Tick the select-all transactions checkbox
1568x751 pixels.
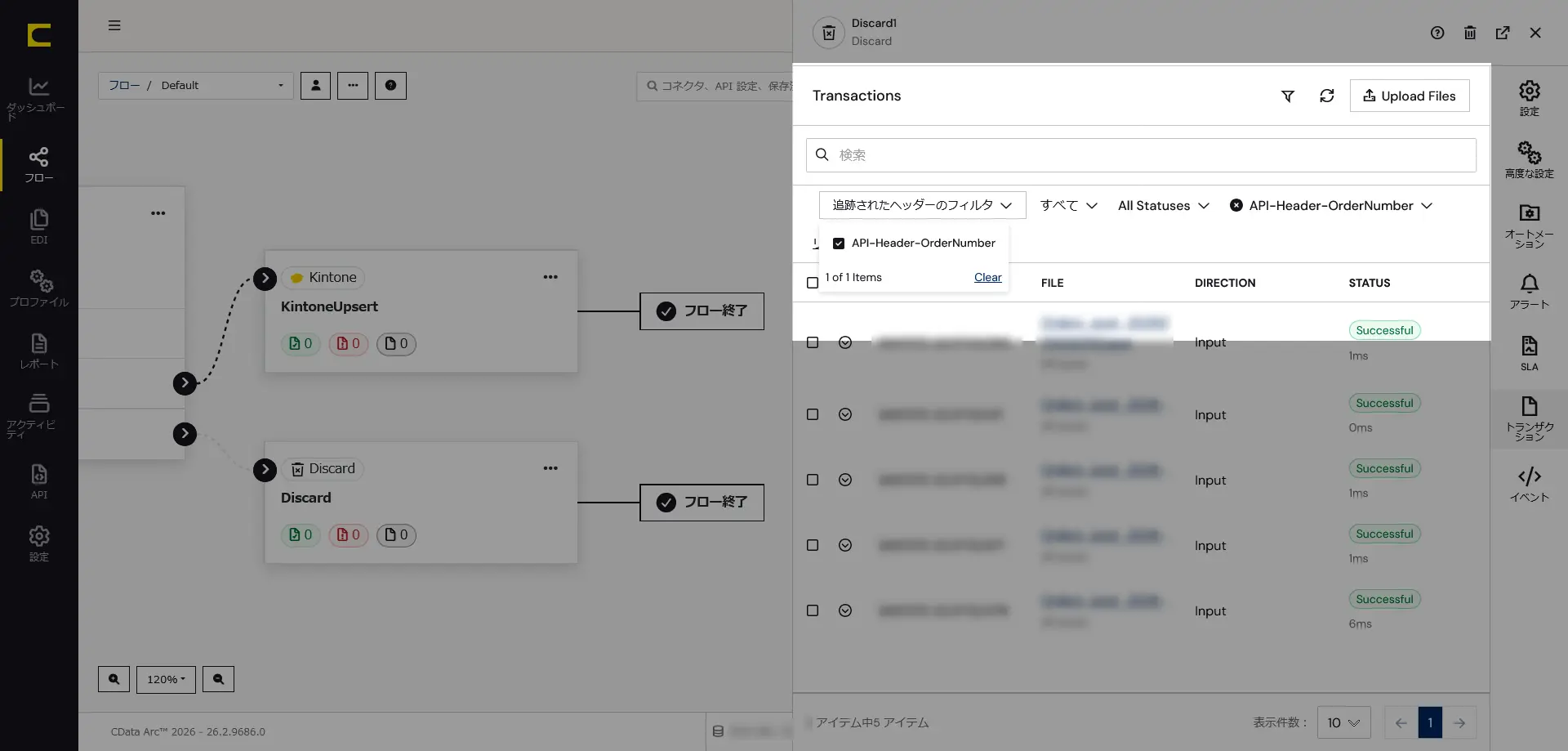click(812, 283)
